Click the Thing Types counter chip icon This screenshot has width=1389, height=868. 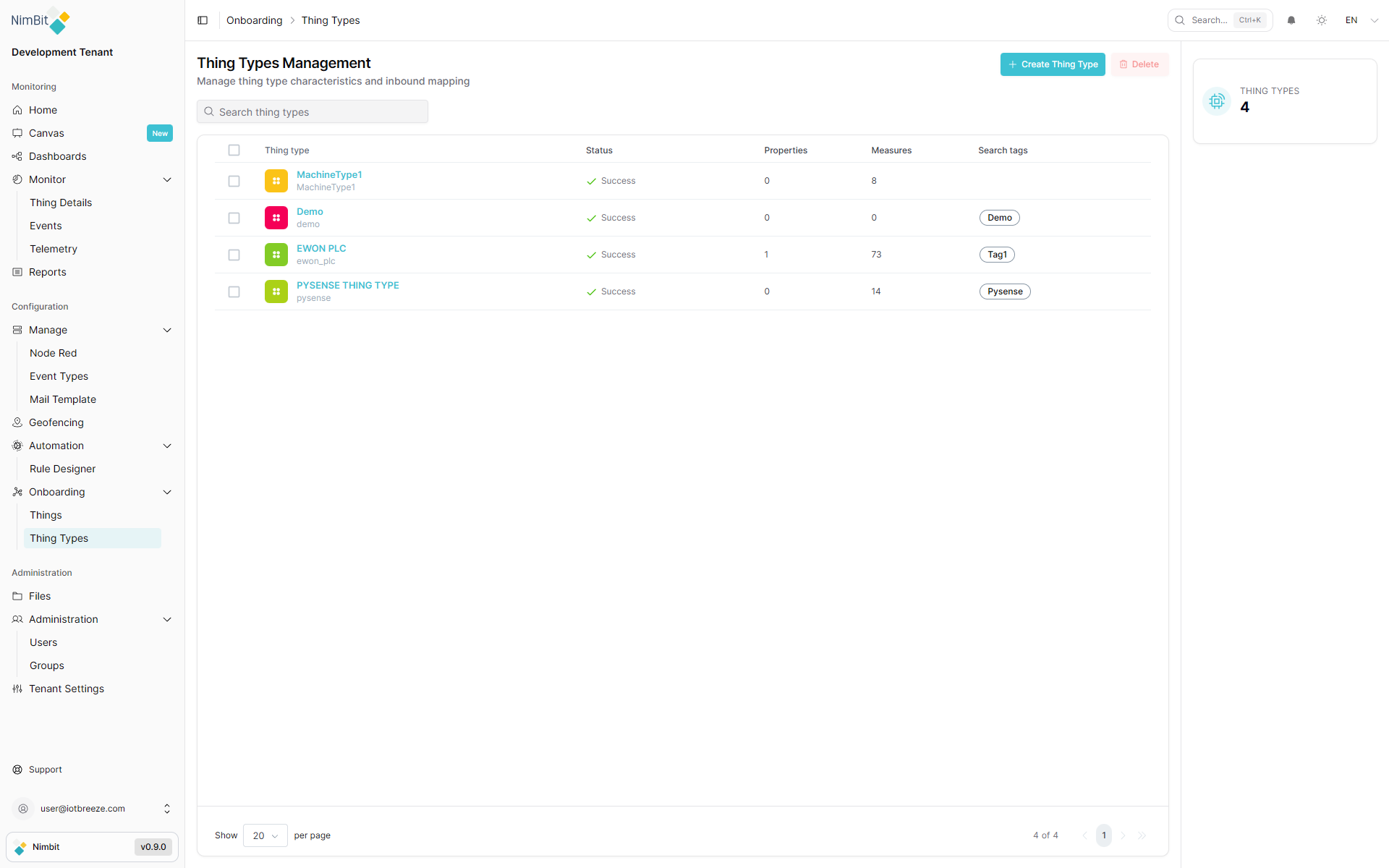pos(1217,101)
